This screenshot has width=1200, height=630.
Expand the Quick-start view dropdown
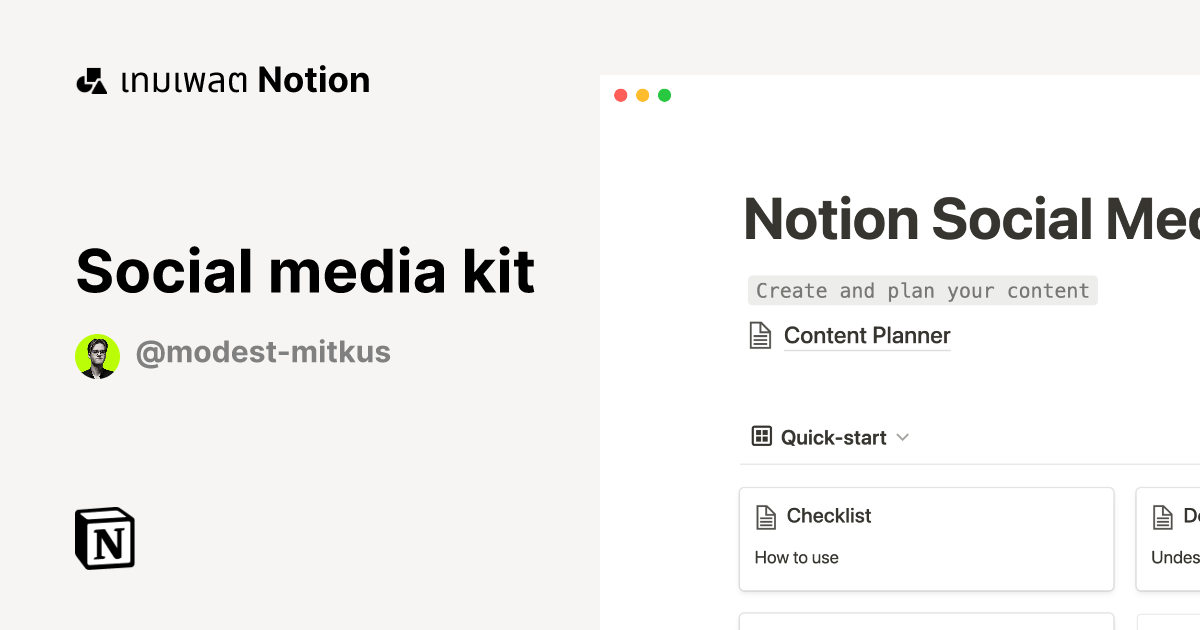point(903,437)
